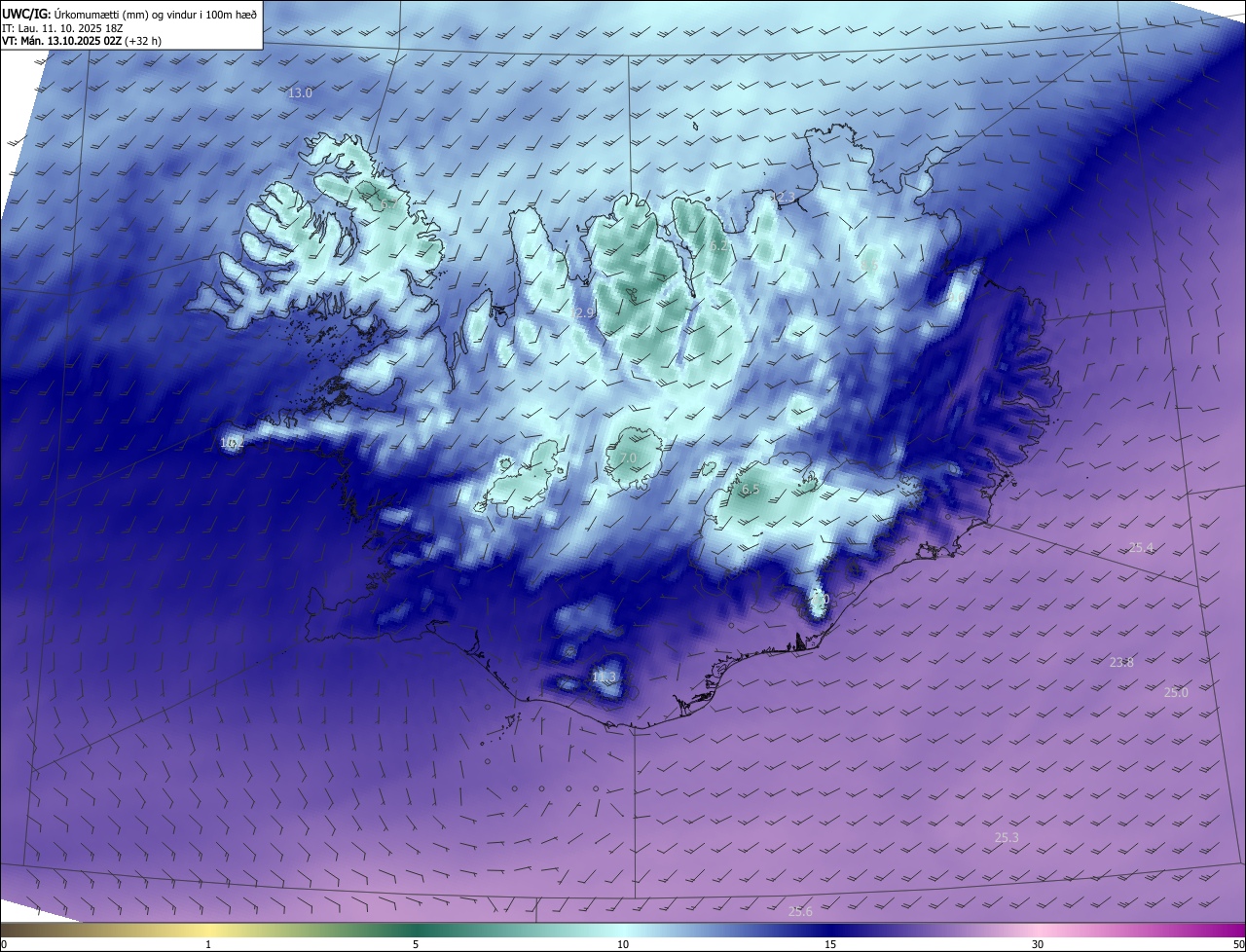Click the 12.9 value label on the map
The height and width of the screenshot is (952, 1246).
[581, 313]
